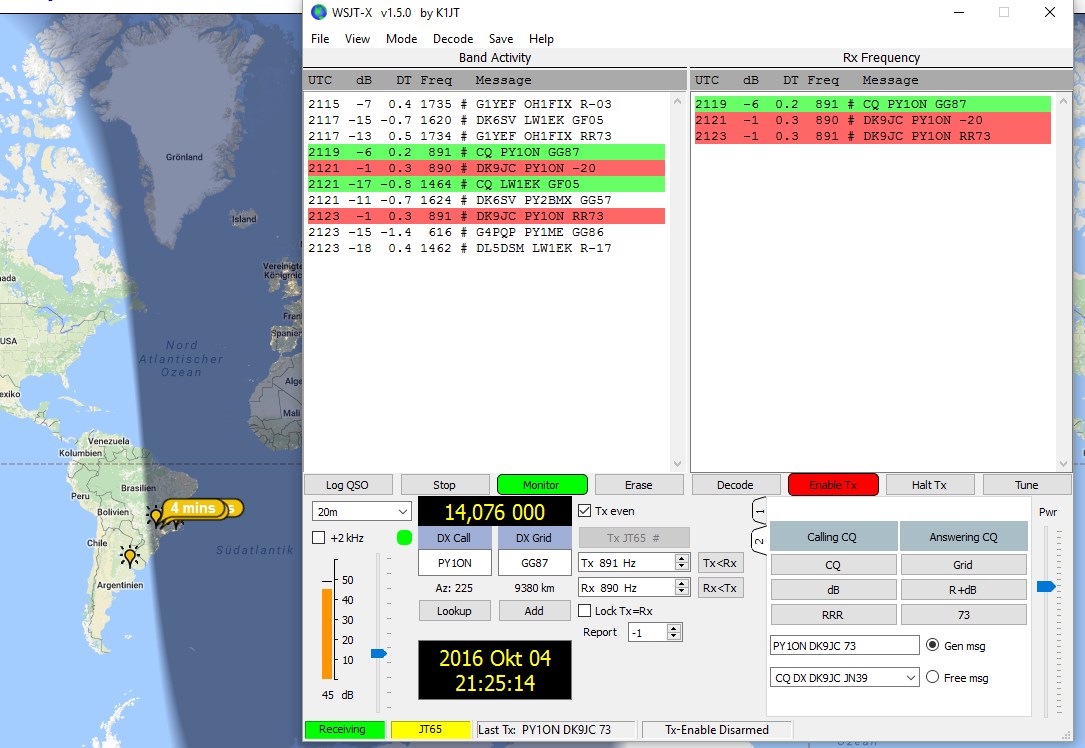The width and height of the screenshot is (1085, 748).
Task: Click the Grid message button
Action: 963,565
